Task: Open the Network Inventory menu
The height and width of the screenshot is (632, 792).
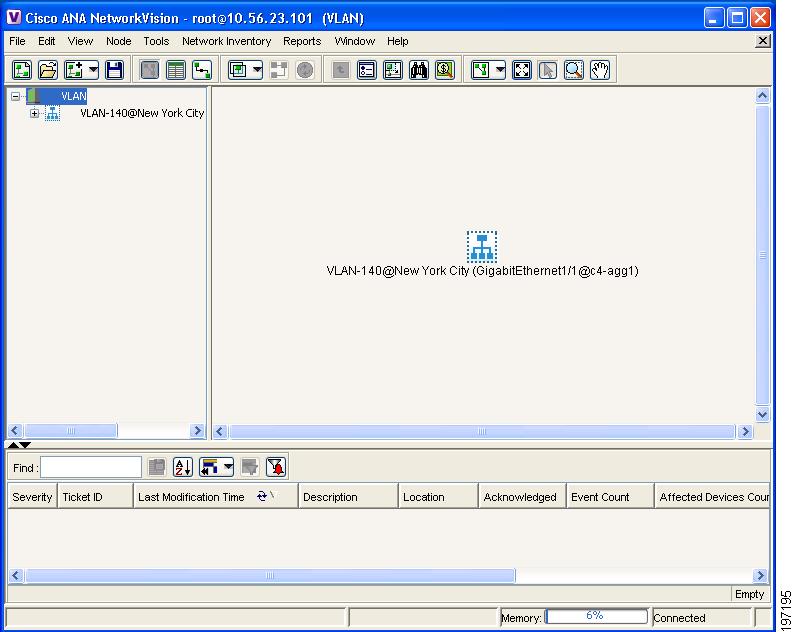Action: point(226,41)
